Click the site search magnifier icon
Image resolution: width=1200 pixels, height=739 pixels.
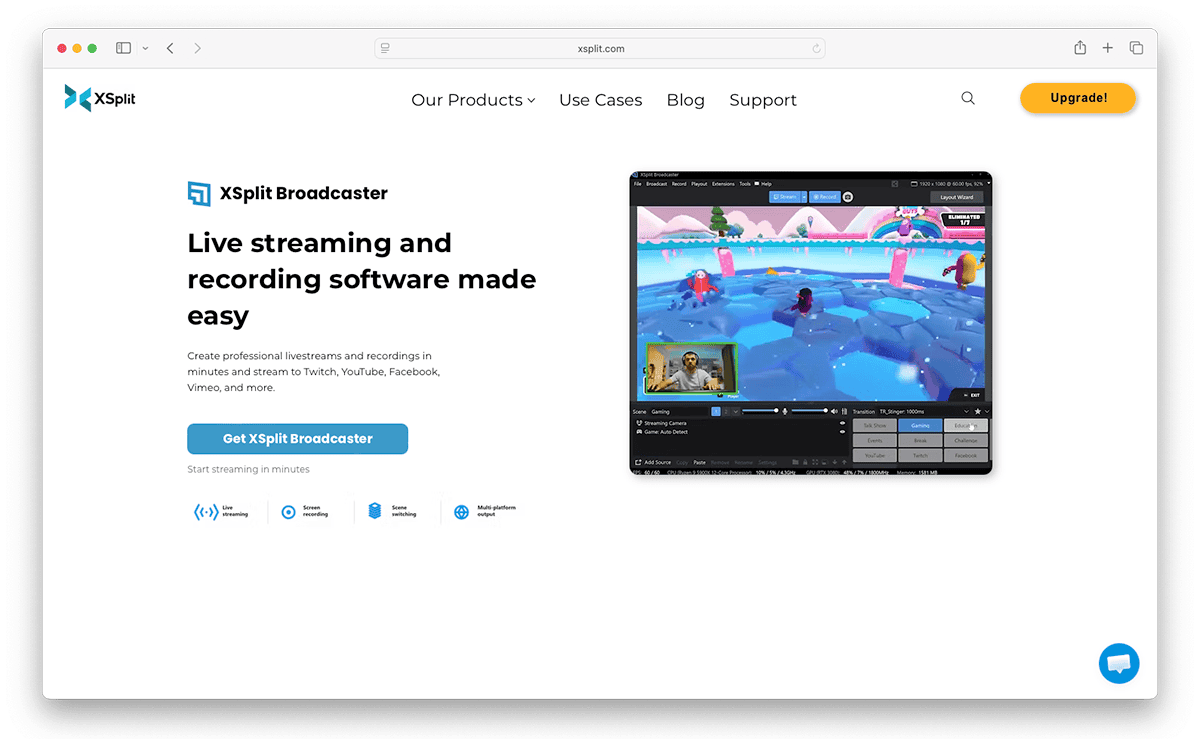968,98
